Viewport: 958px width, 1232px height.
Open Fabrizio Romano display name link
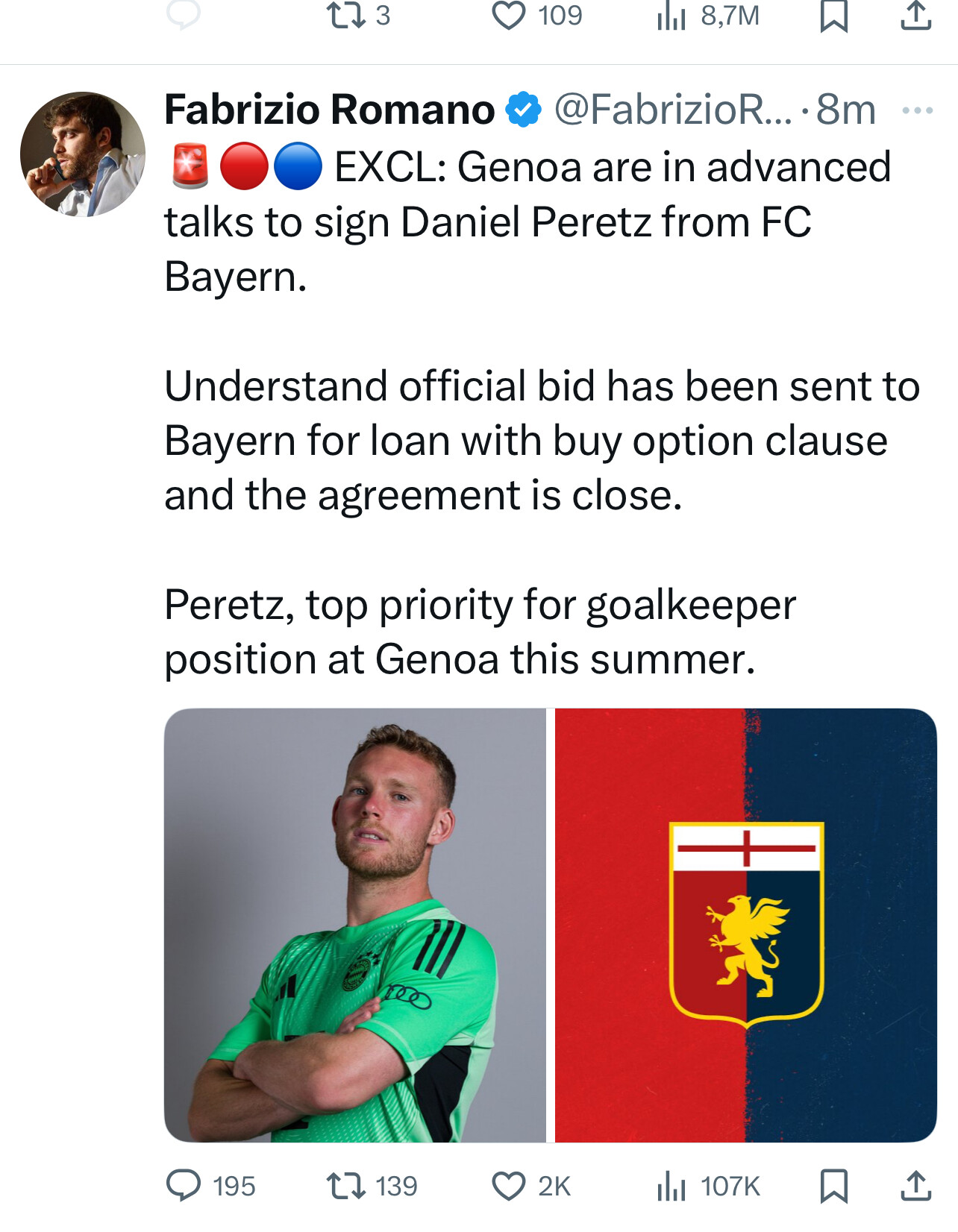click(329, 110)
